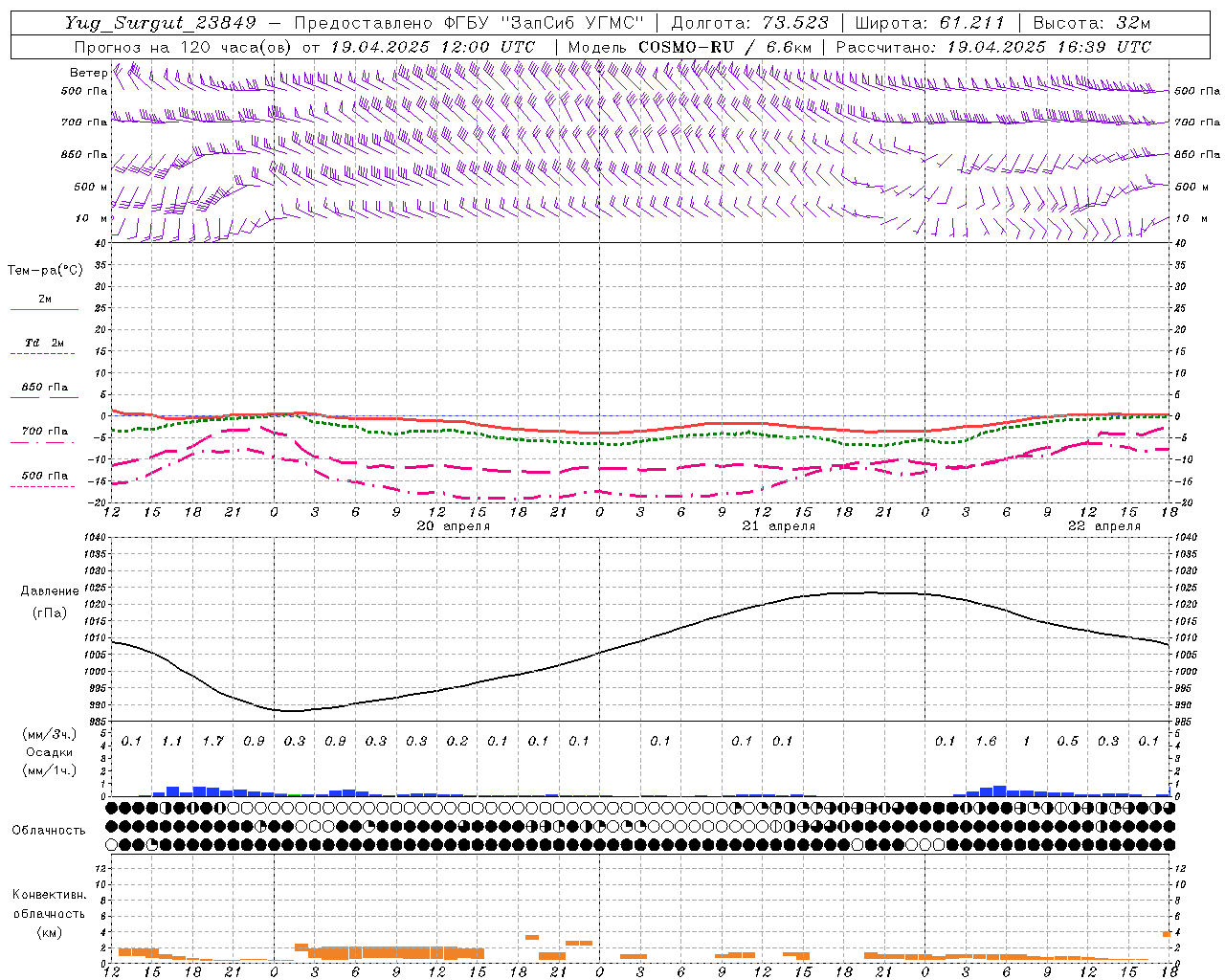
Task: Select the 10 м wind level label on left
Action: tap(91, 218)
